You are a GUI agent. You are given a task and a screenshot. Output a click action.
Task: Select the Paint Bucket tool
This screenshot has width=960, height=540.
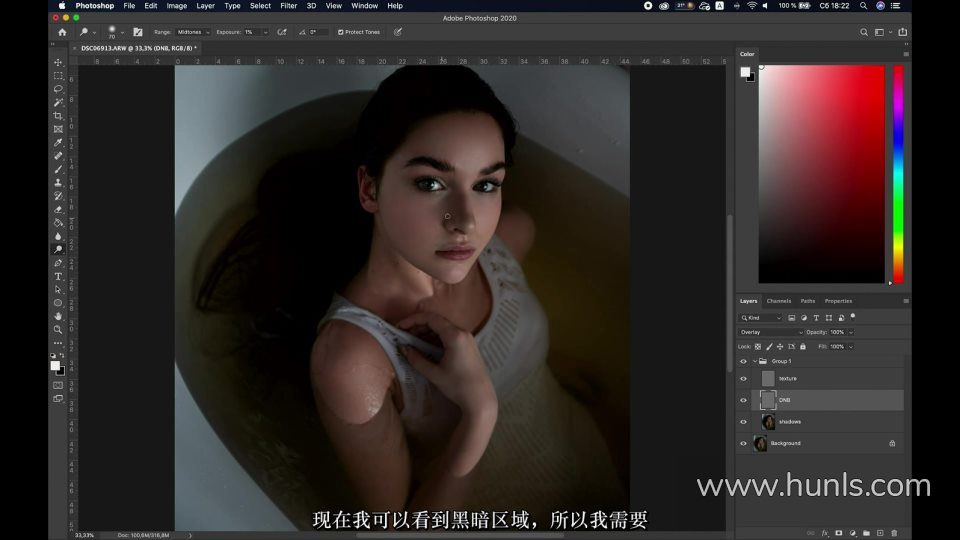[58, 223]
